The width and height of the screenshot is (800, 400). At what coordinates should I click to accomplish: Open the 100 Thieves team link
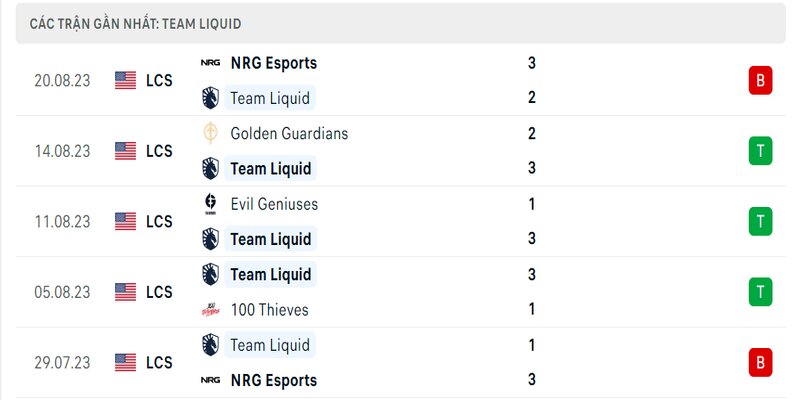point(269,310)
